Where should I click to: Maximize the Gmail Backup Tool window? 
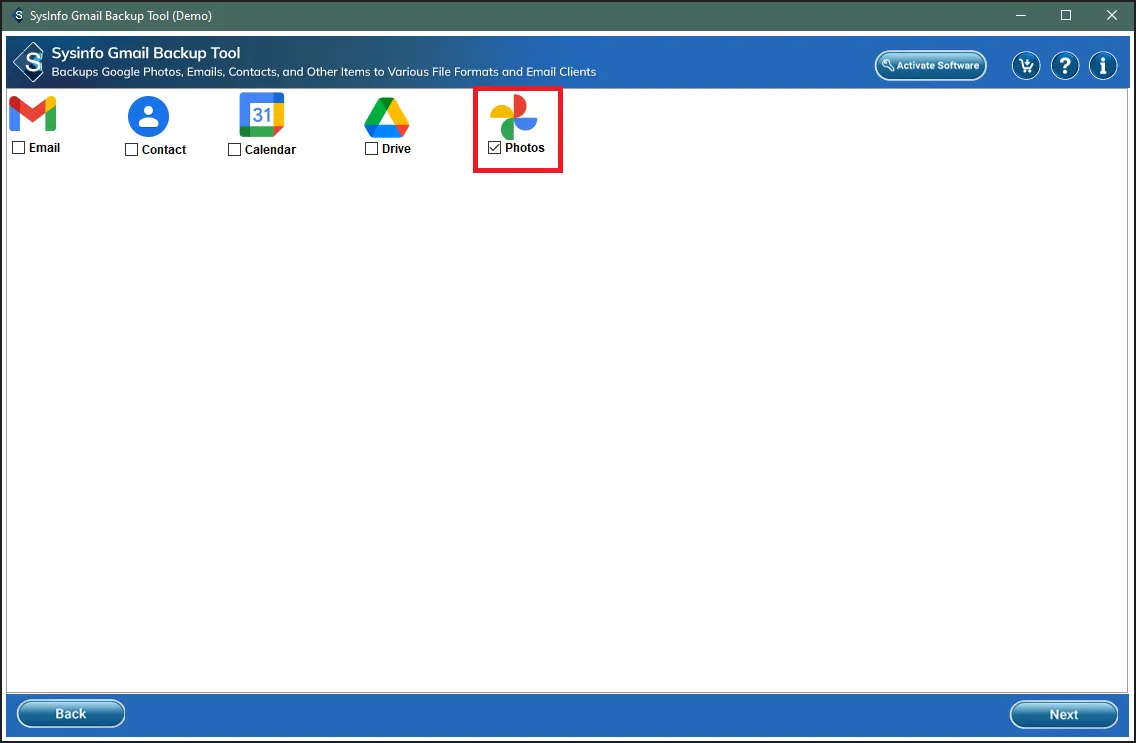tap(1066, 15)
